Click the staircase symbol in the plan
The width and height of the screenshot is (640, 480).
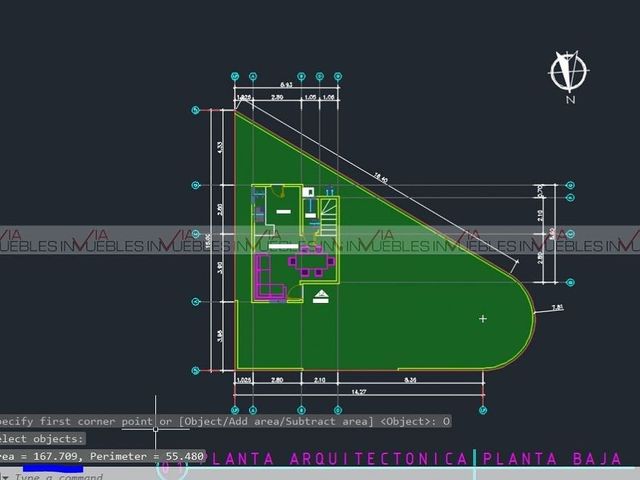coord(329,217)
